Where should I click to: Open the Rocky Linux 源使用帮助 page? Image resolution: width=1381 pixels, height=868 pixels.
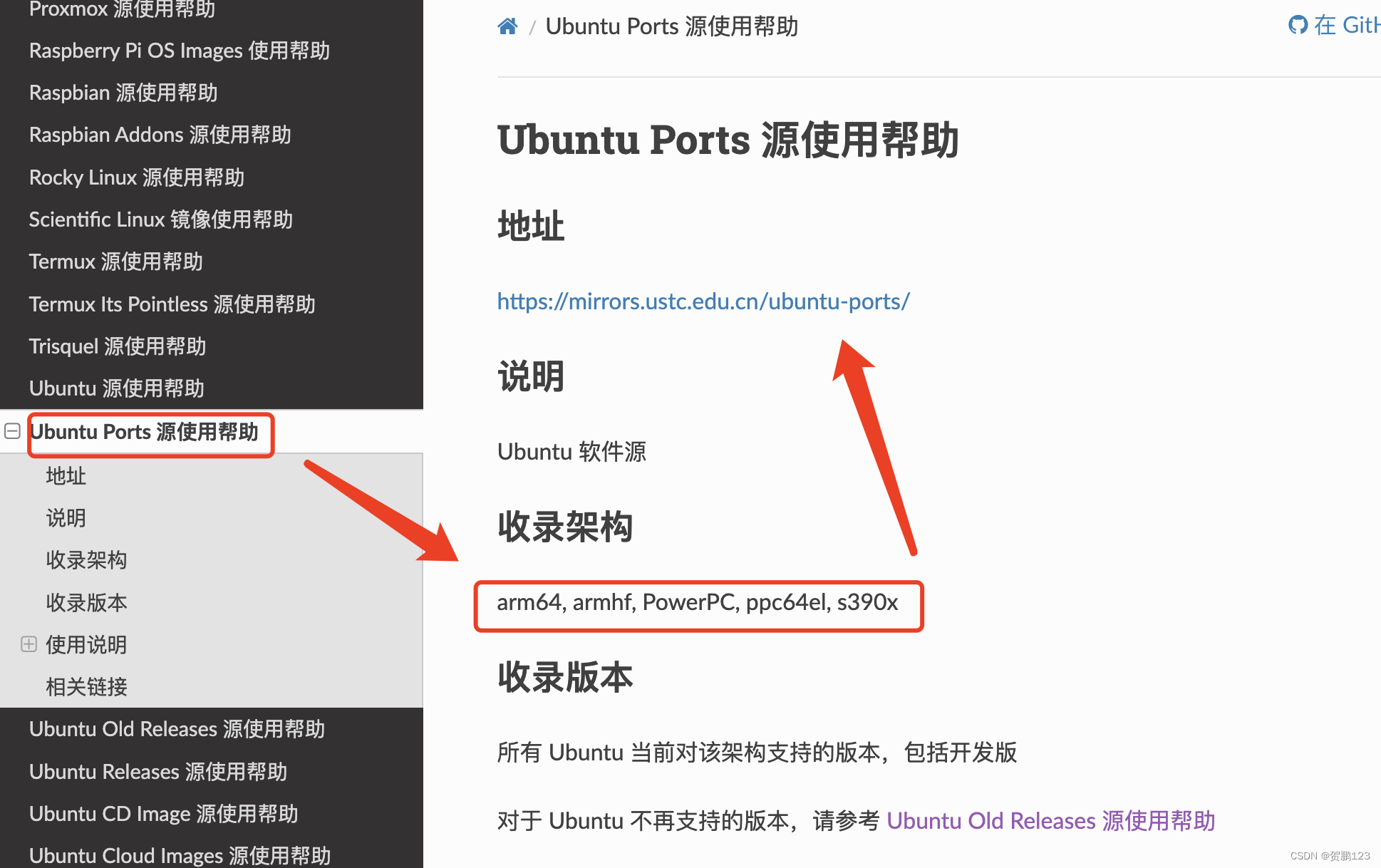136,177
